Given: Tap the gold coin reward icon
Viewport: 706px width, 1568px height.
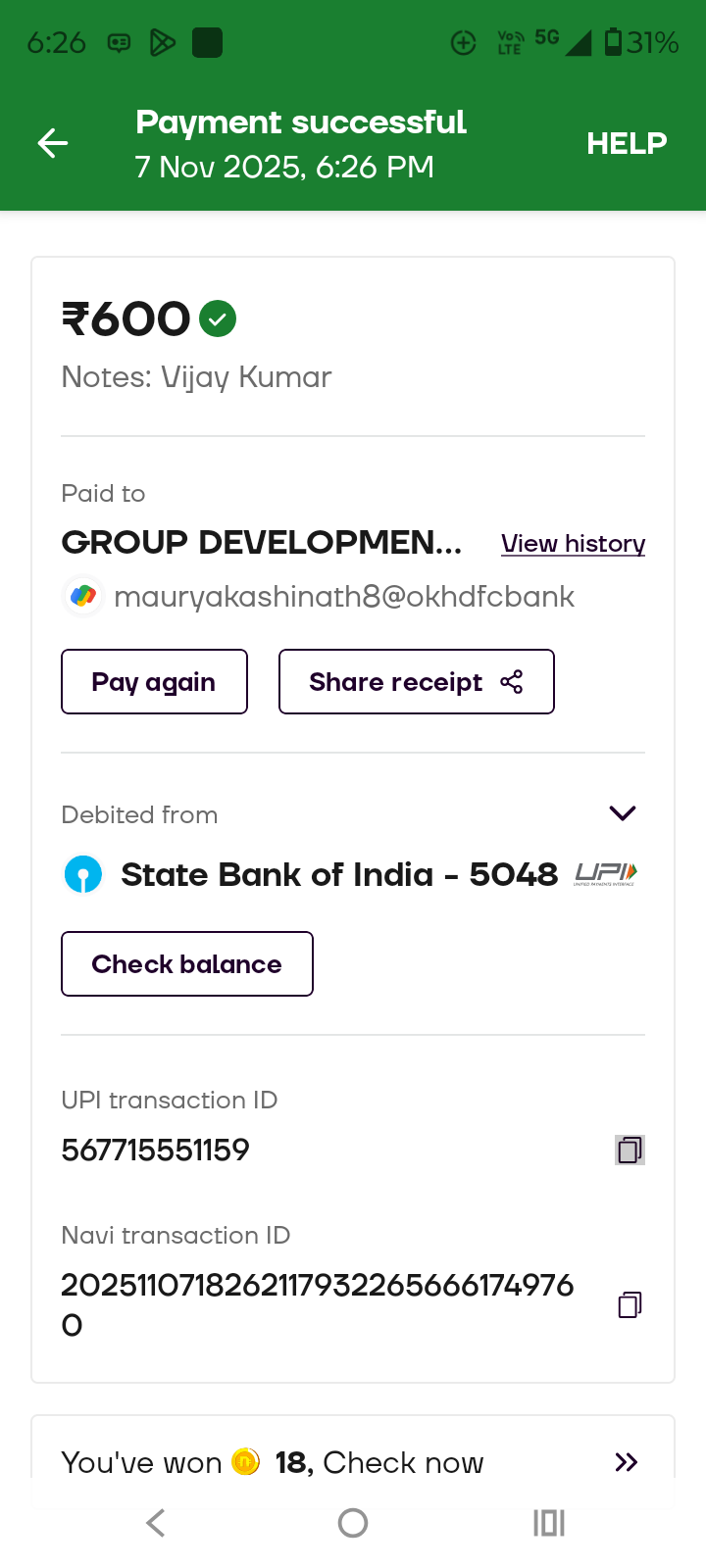Looking at the screenshot, I should (245, 1462).
